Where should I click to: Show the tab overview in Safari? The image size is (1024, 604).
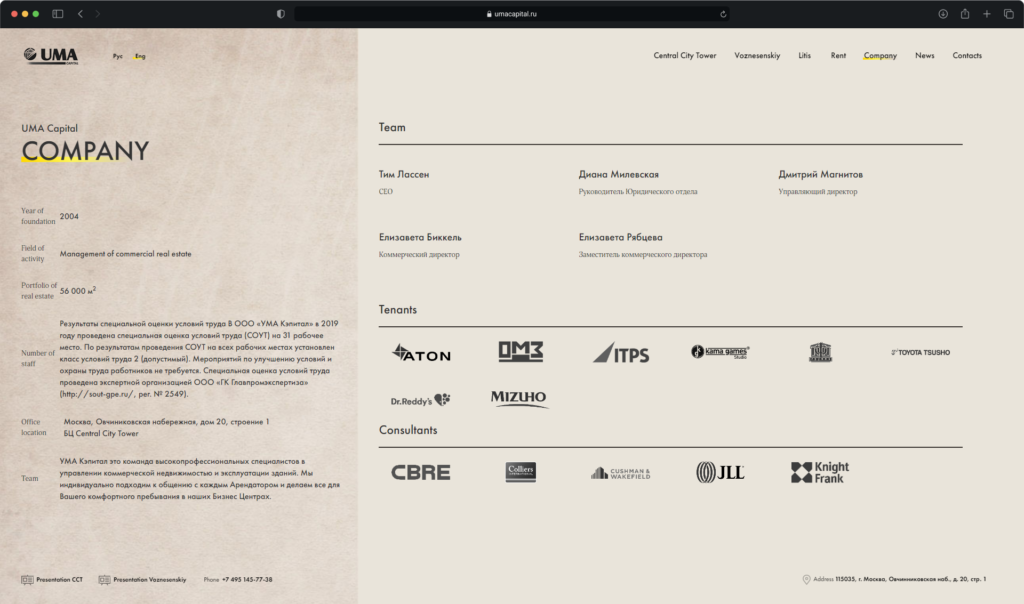click(x=1008, y=14)
